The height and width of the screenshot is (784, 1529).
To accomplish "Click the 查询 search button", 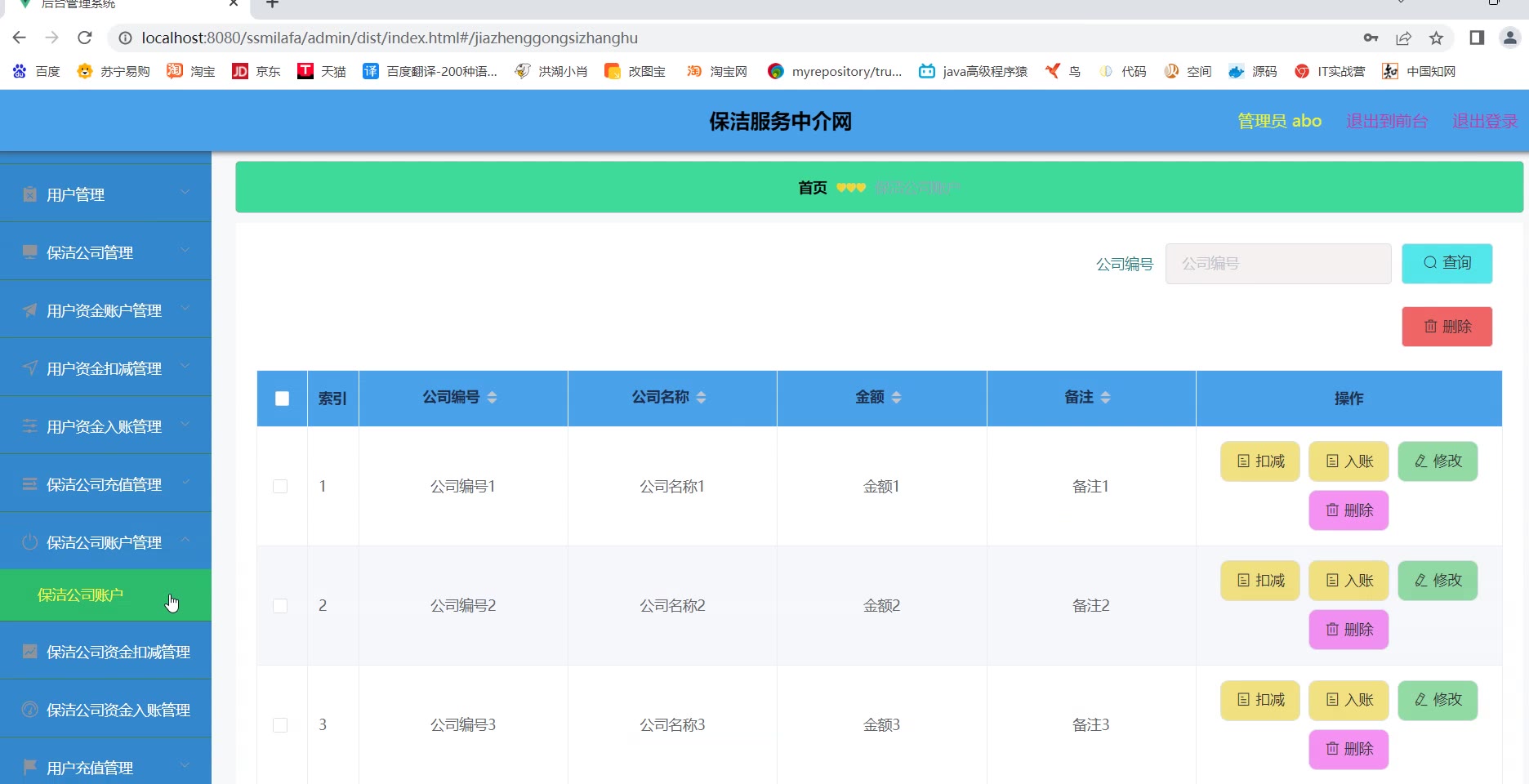I will tap(1447, 263).
